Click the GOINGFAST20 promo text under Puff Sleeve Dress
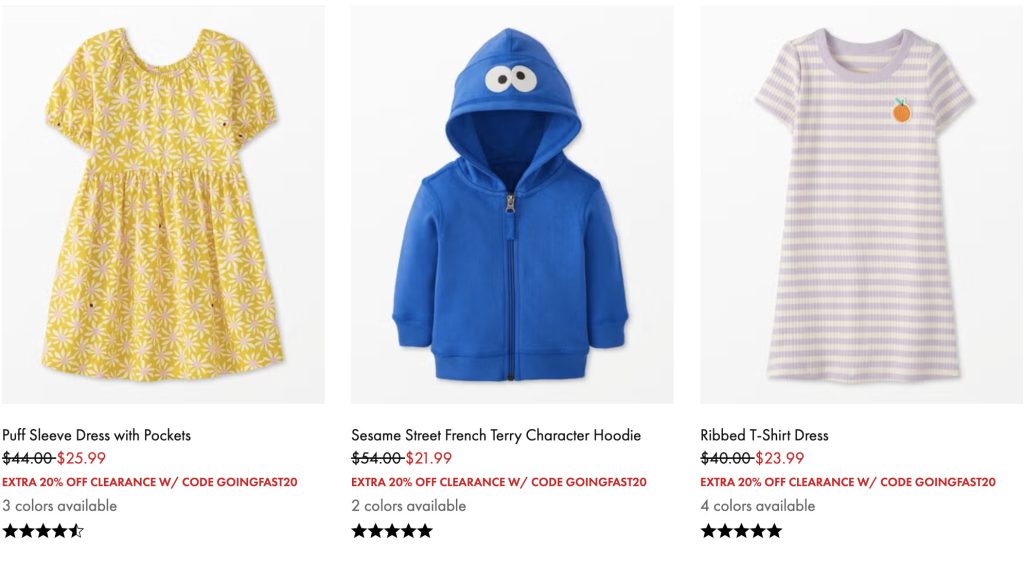The height and width of the screenshot is (569, 1024). (149, 482)
